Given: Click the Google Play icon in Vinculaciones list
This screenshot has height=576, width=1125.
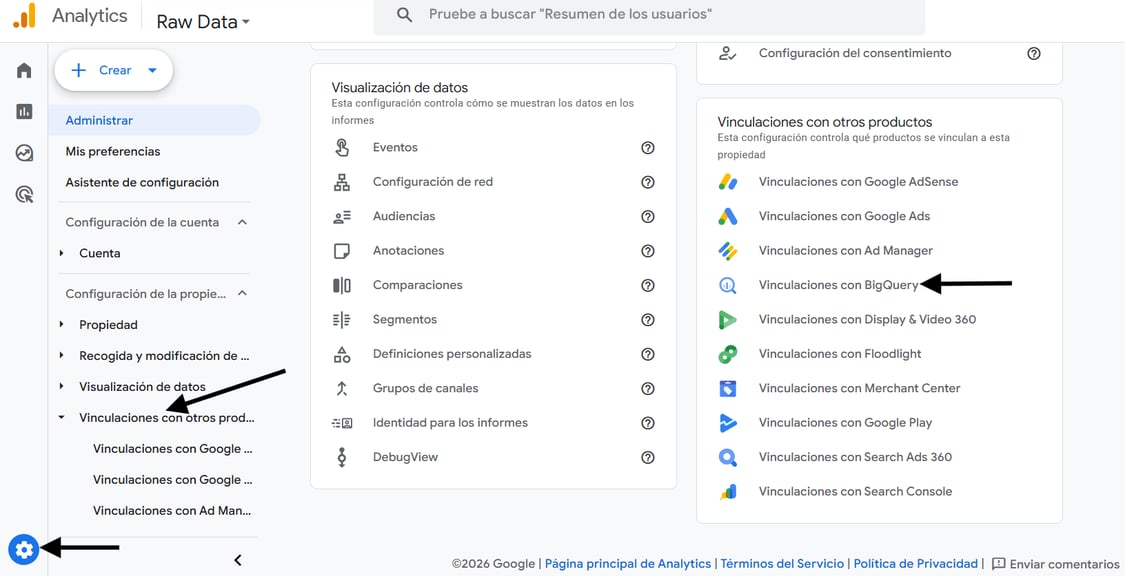Looking at the screenshot, I should [x=727, y=422].
